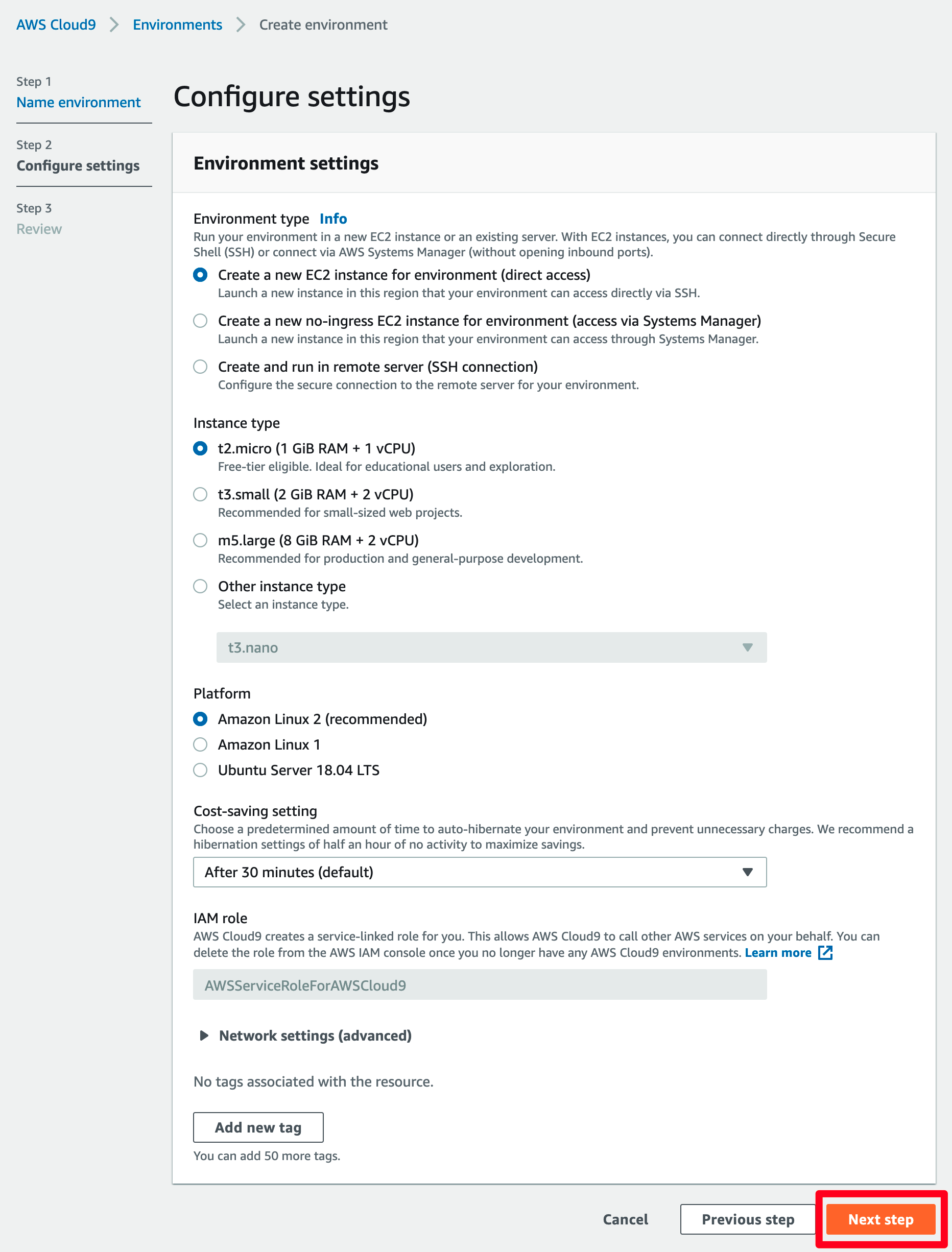Open the cost-saving hibernation dropdown
952x1252 pixels.
click(x=480, y=873)
